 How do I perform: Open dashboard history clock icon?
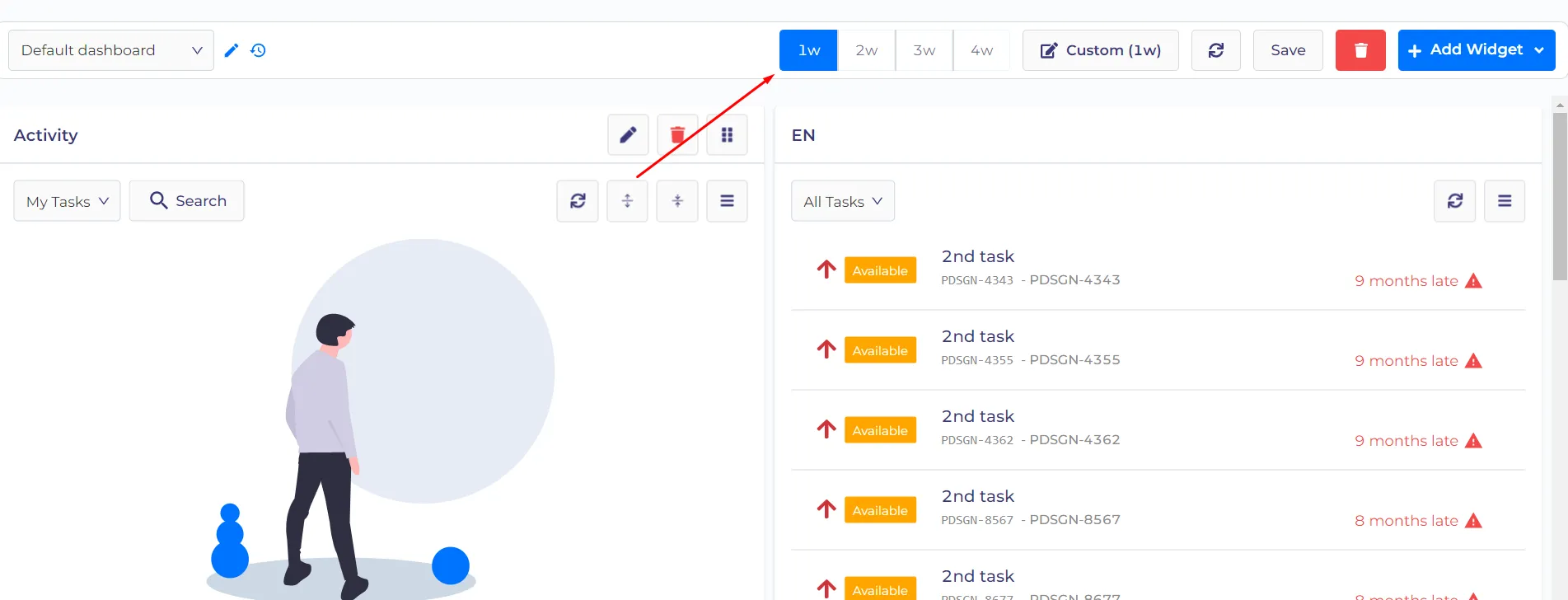click(258, 50)
